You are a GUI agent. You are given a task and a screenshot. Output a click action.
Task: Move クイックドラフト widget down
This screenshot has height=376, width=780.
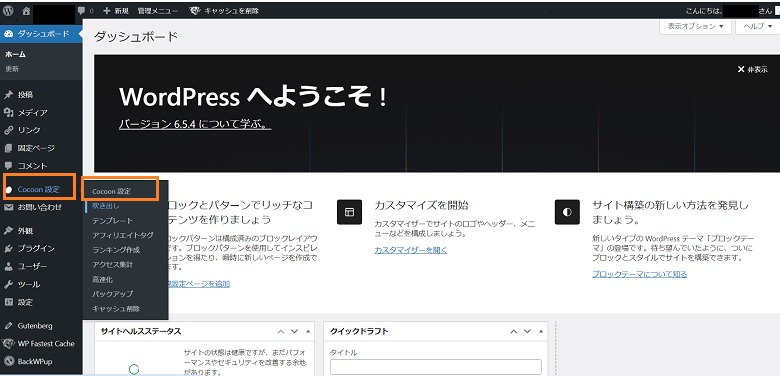tap(527, 331)
